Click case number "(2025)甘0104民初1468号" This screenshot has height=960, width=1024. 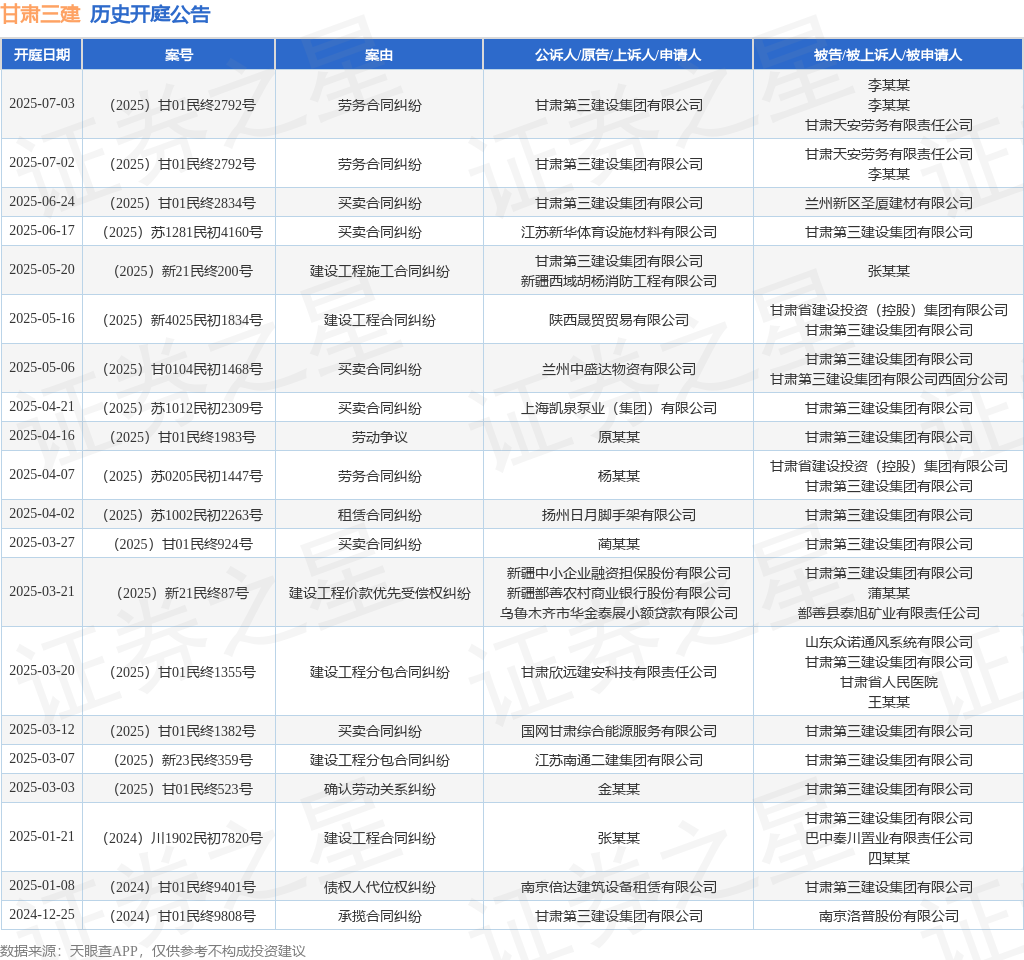(x=182, y=369)
